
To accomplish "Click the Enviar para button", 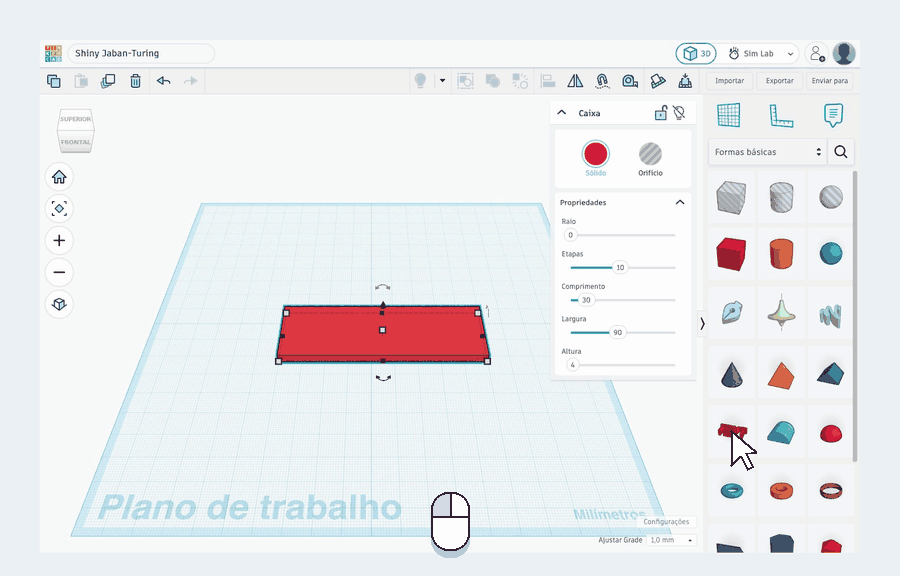I will (x=829, y=81).
